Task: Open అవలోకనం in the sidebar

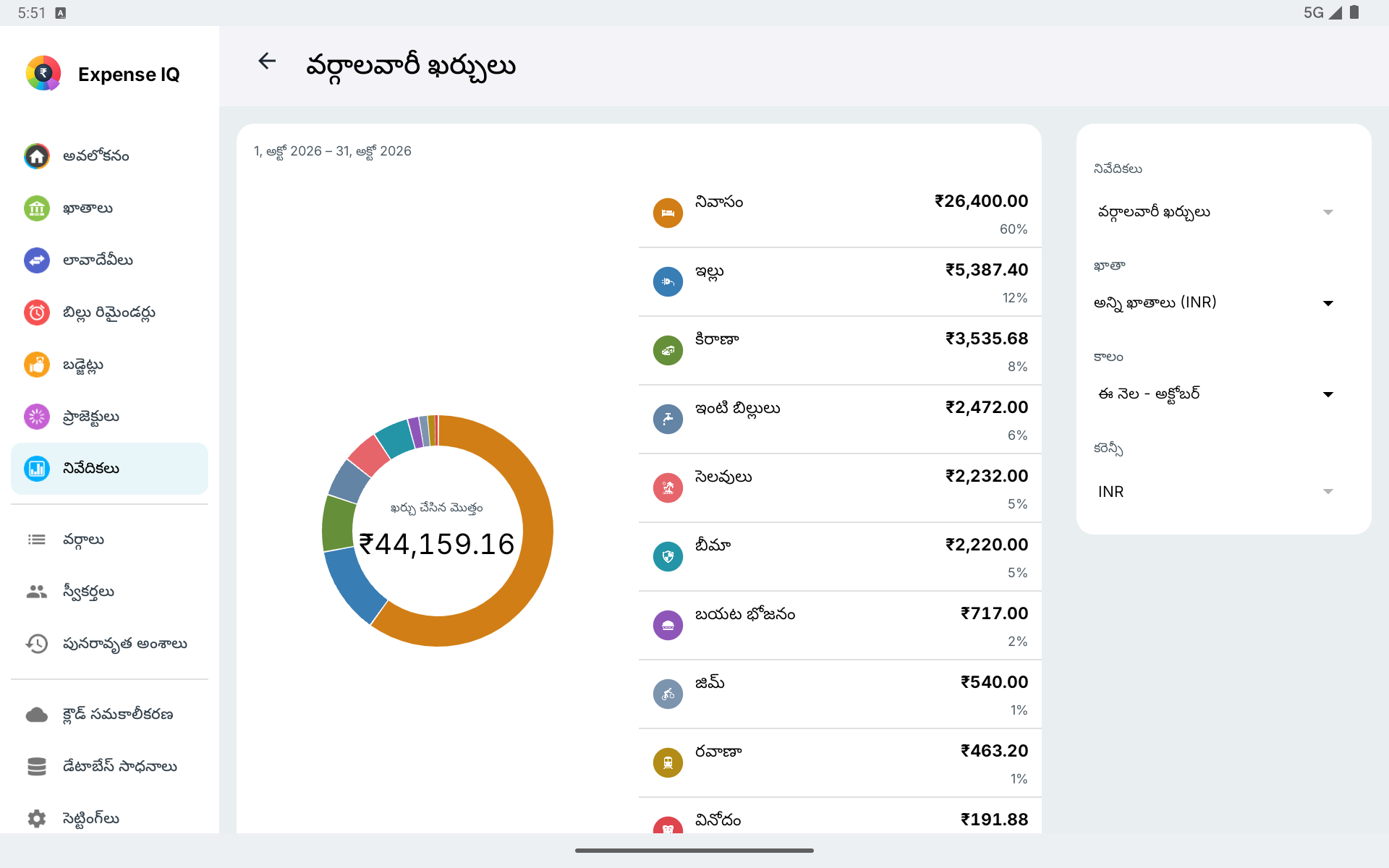Action: 109,156
